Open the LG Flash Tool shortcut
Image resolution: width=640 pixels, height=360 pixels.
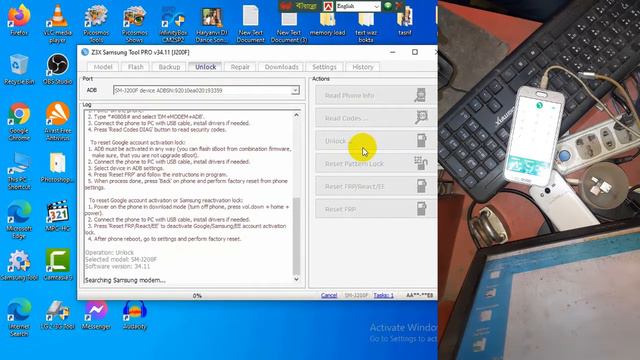click(x=58, y=314)
